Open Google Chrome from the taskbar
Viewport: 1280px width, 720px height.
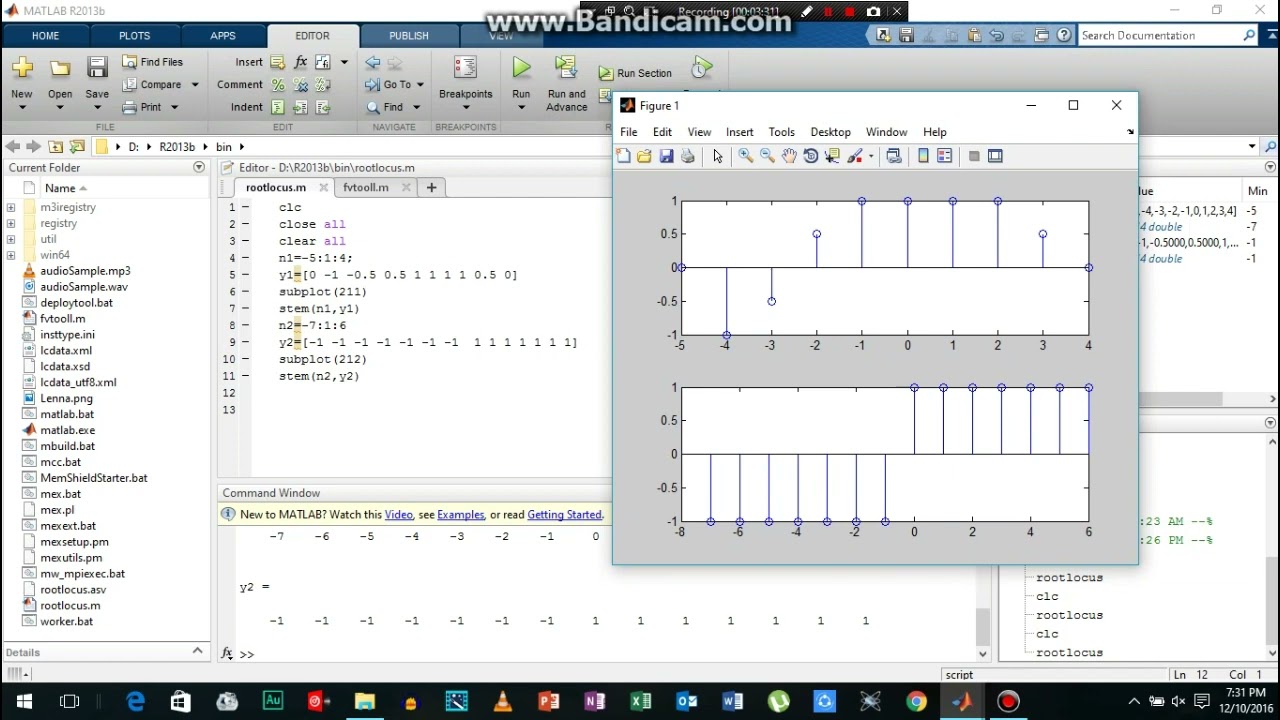click(x=916, y=701)
